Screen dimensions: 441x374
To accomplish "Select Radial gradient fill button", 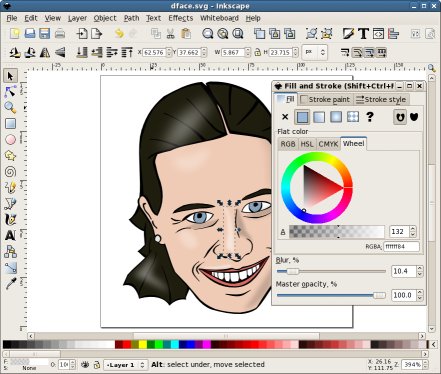I will pyautogui.click(x=336, y=117).
